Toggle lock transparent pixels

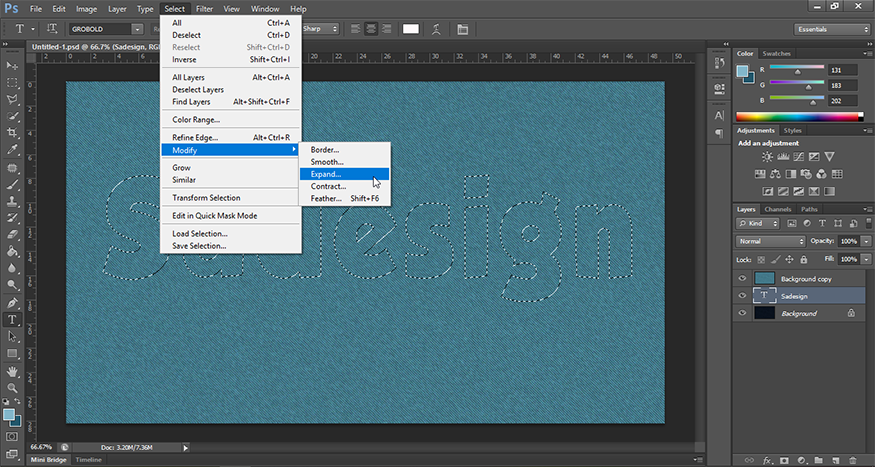pyautogui.click(x=761, y=259)
